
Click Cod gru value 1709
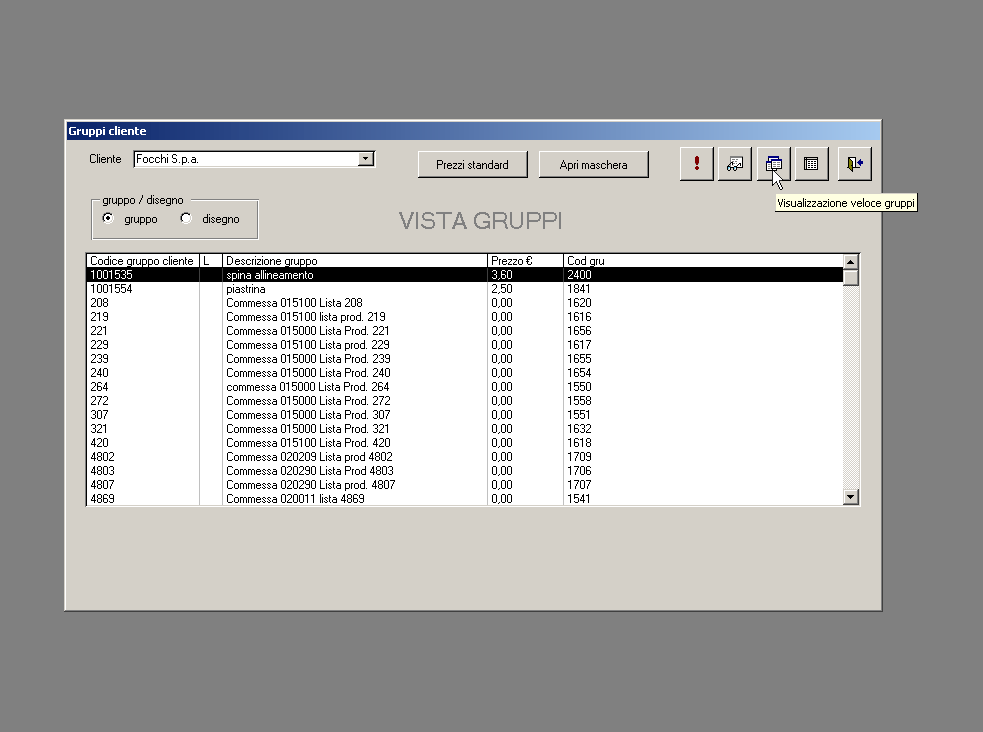tap(579, 457)
